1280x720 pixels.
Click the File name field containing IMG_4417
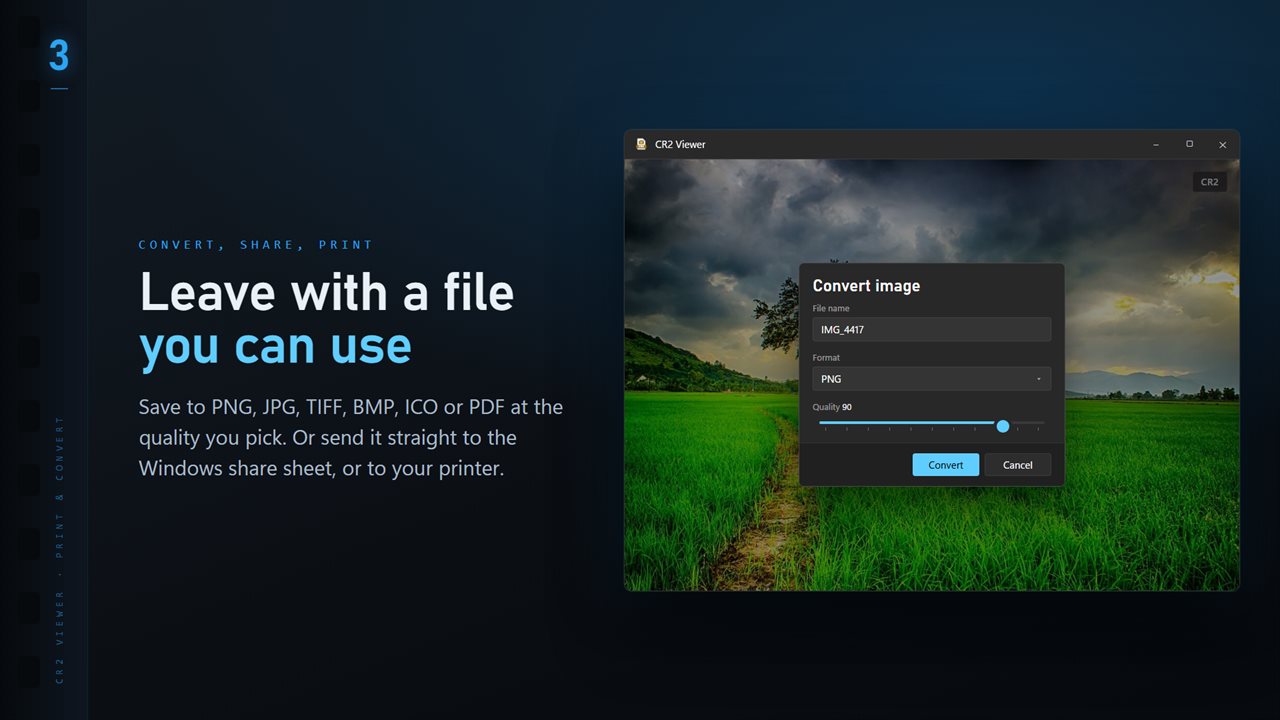click(931, 330)
